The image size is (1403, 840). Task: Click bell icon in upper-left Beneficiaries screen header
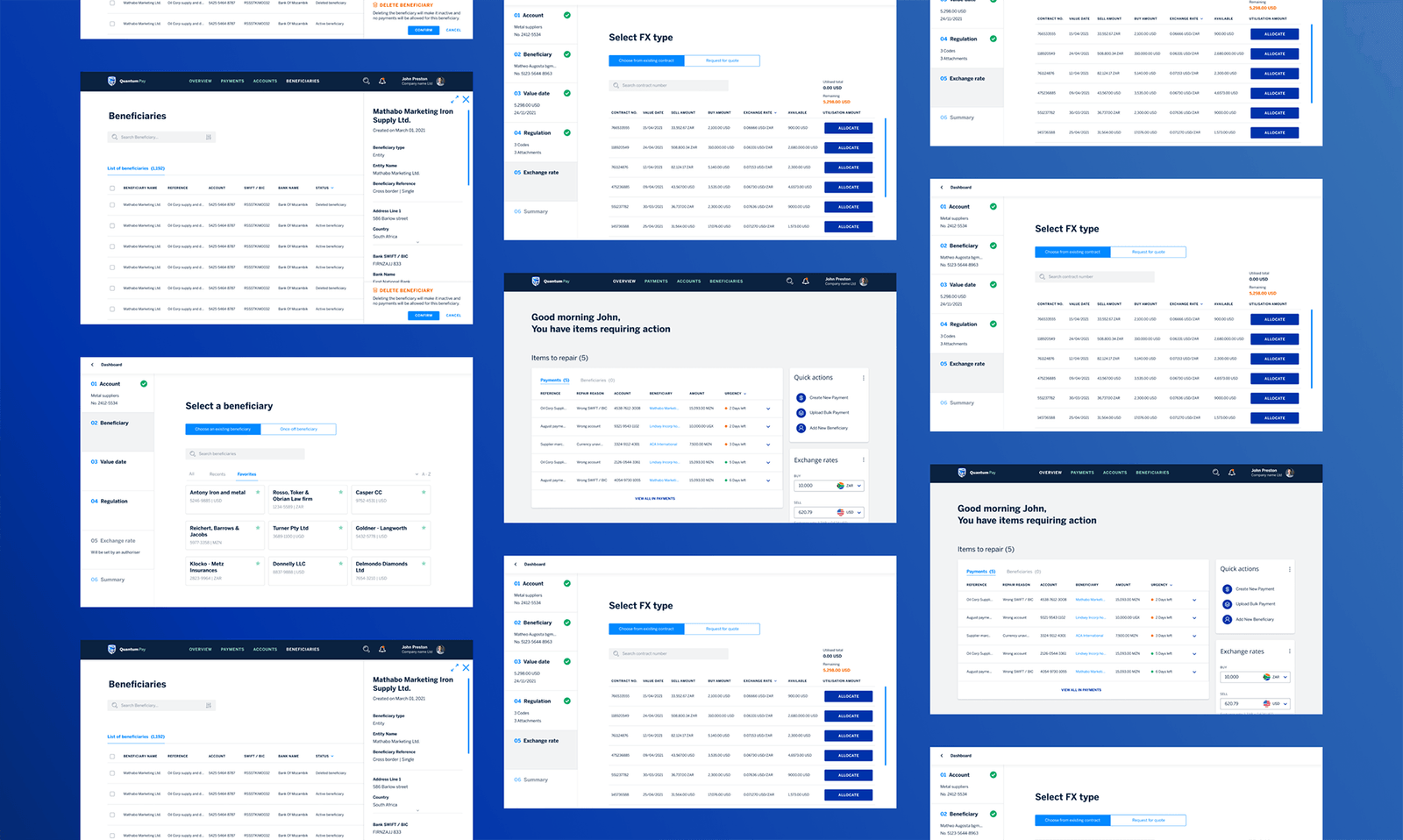point(382,81)
